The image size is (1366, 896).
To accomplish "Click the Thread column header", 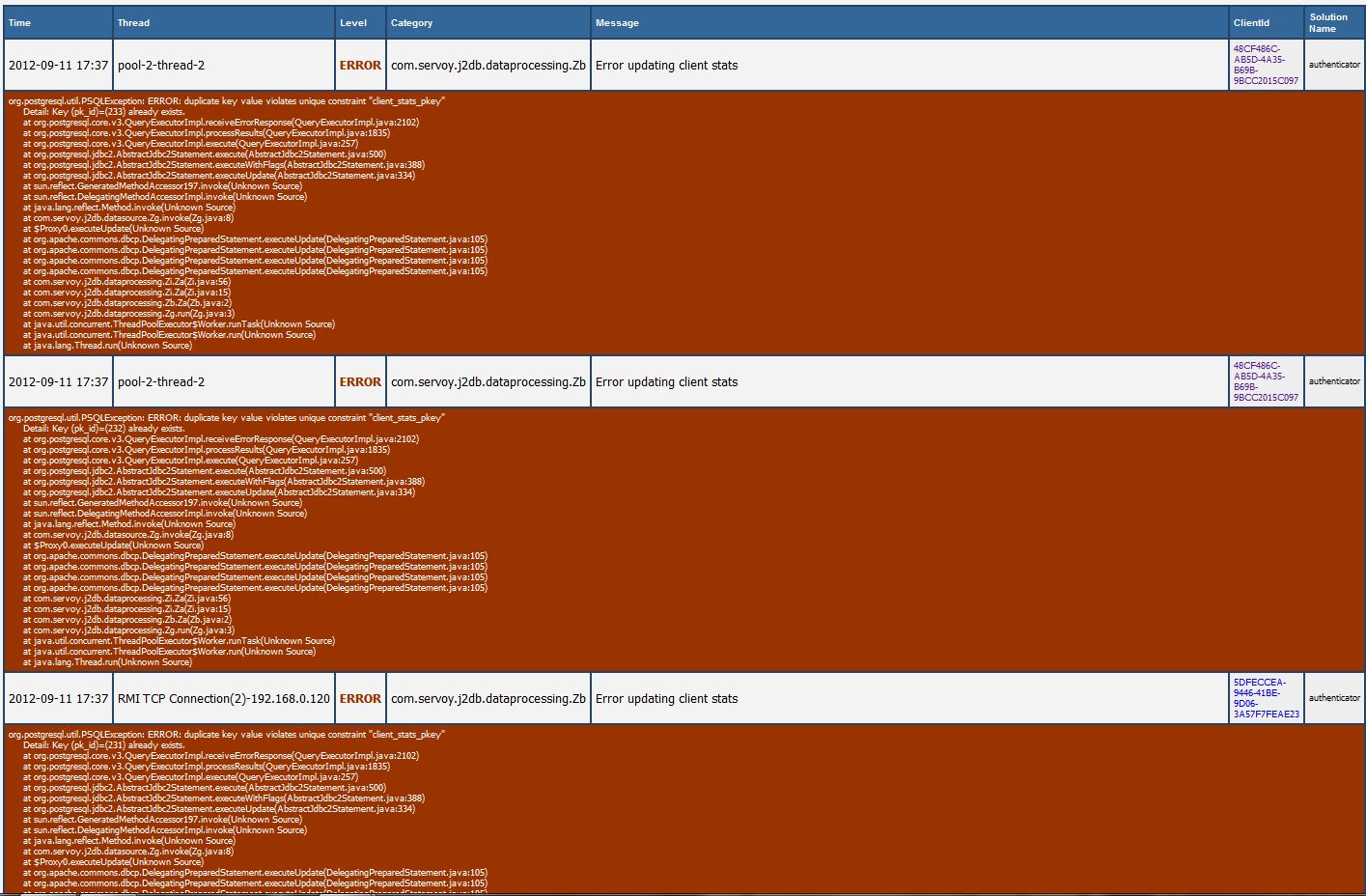I will (224, 22).
